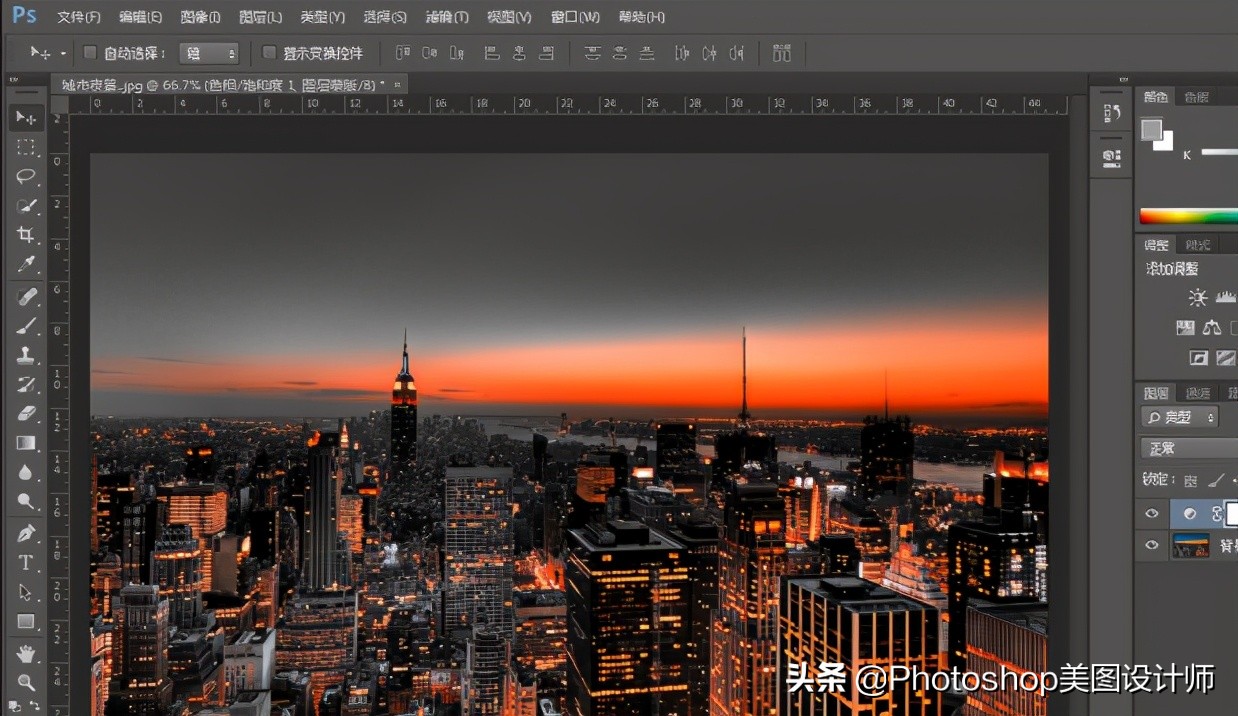Open the 滤镜 menu
Screen dimensions: 1238x716
tap(446, 16)
